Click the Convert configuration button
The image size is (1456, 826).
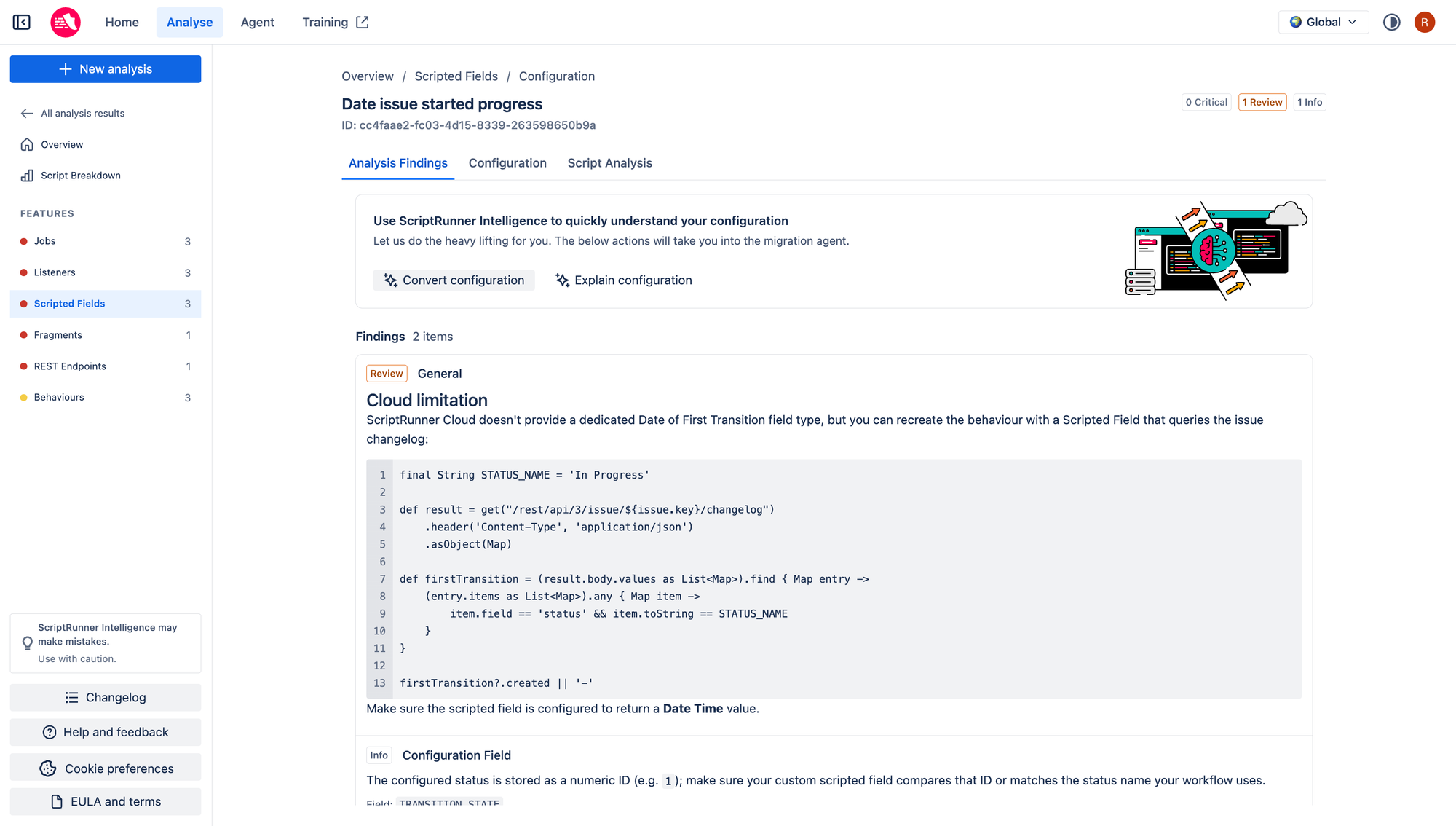454,280
